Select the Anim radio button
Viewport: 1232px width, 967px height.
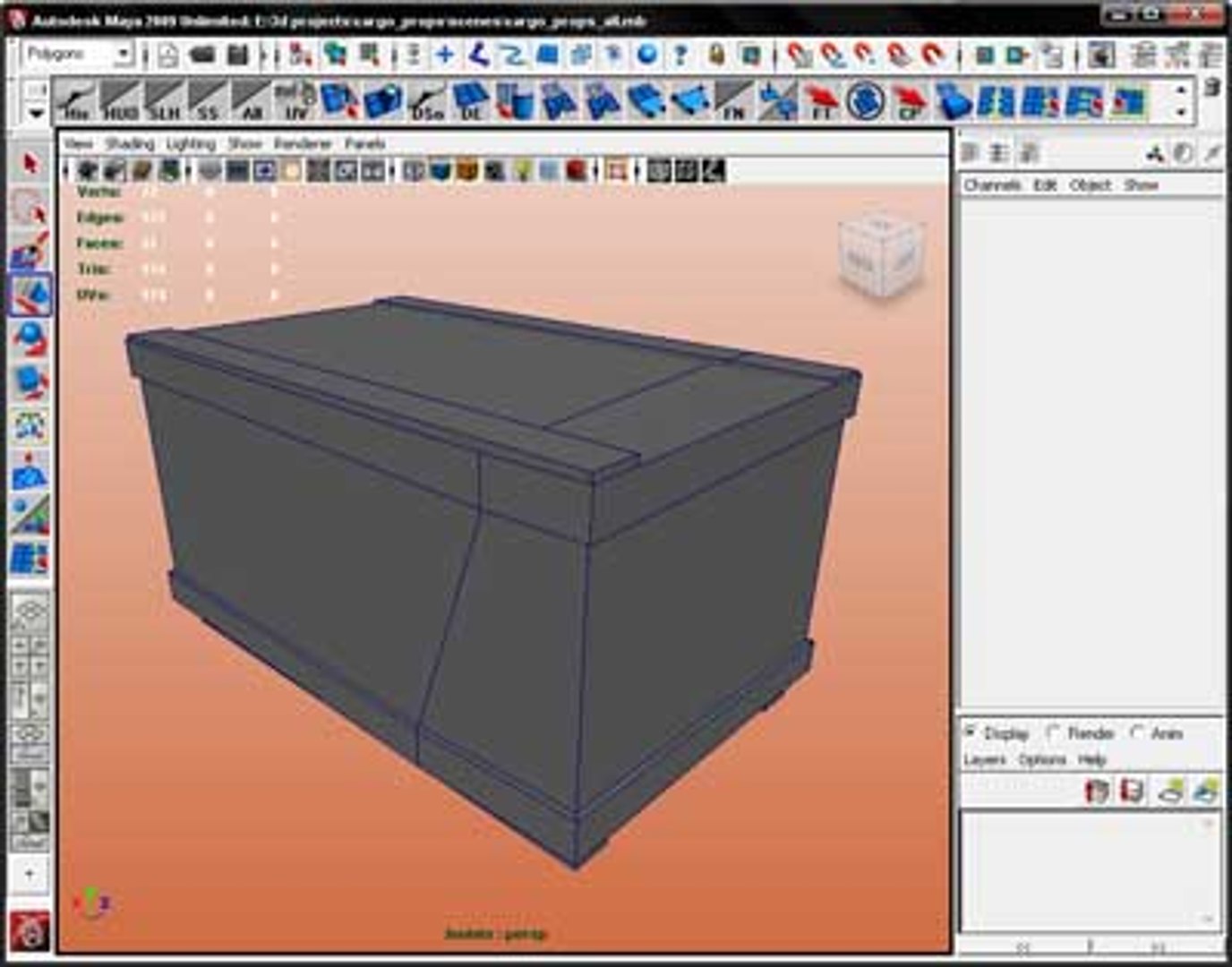1137,732
